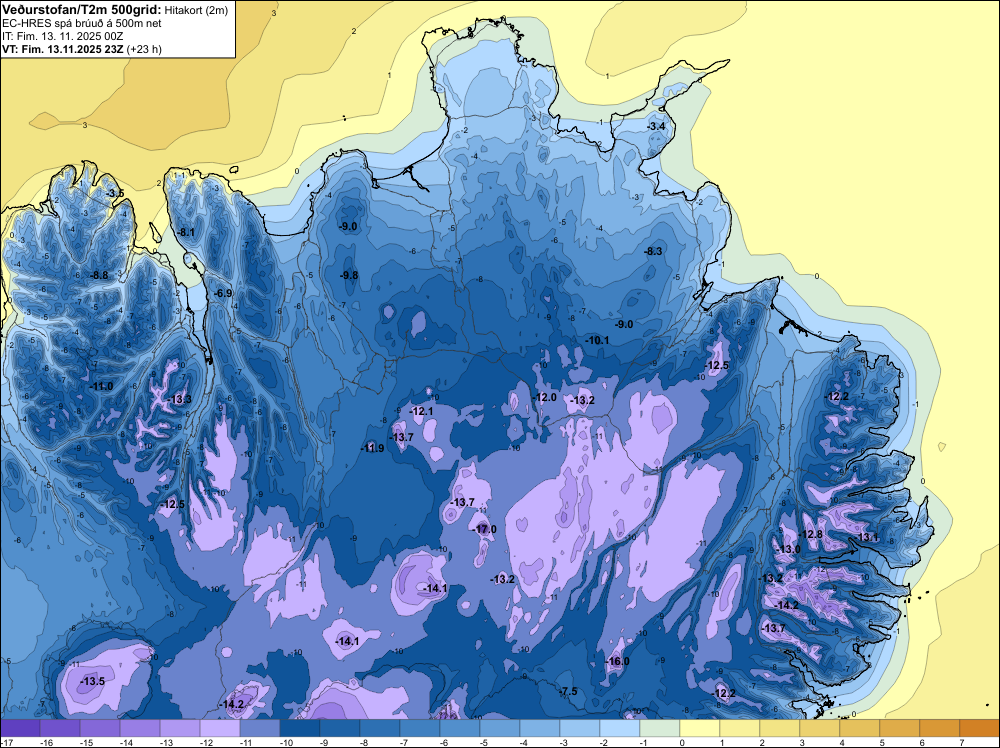
Task: Select the -12.1 temperature label
Action: [422, 411]
